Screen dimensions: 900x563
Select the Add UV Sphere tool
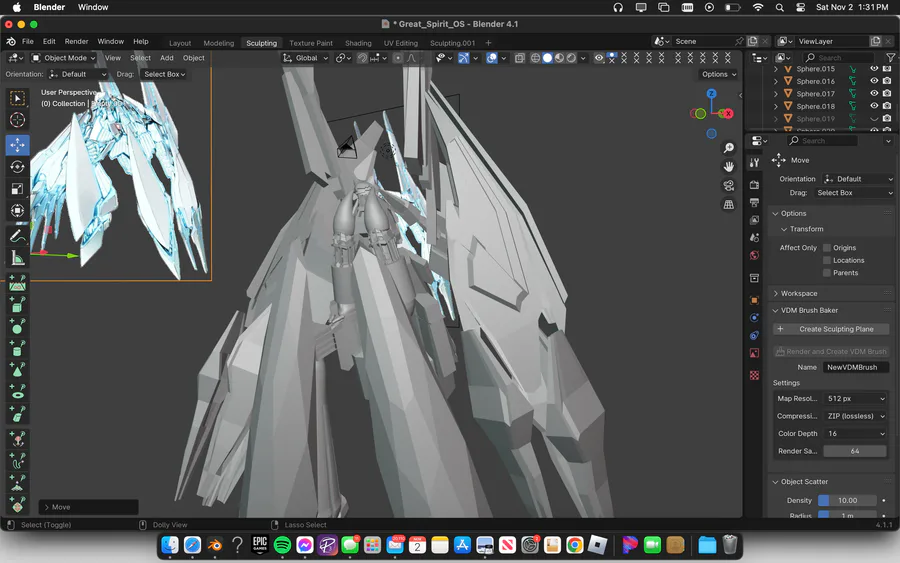pos(17,327)
